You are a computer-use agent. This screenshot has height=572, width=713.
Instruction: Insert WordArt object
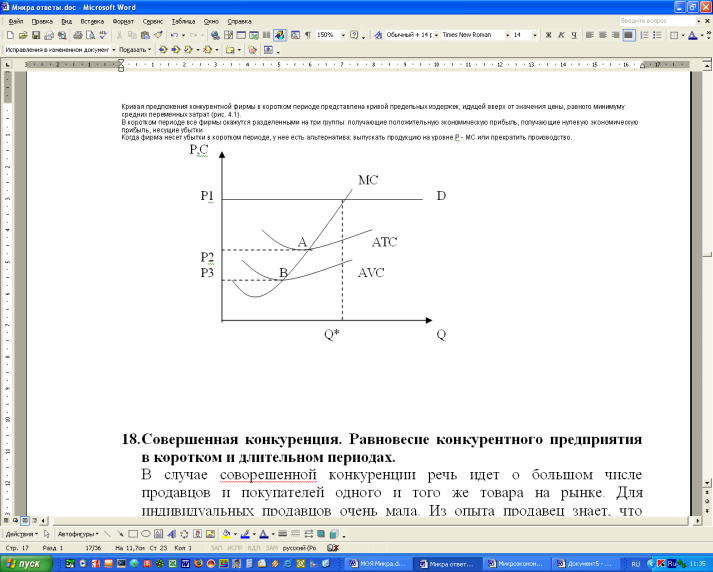[x=171, y=534]
